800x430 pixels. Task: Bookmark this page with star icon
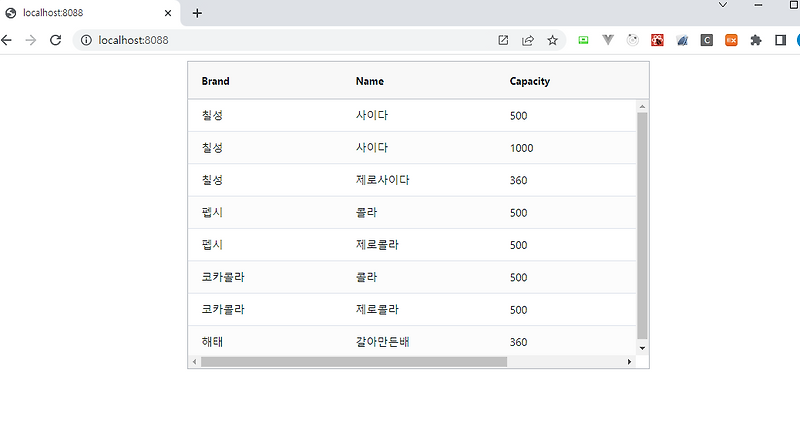click(x=553, y=40)
